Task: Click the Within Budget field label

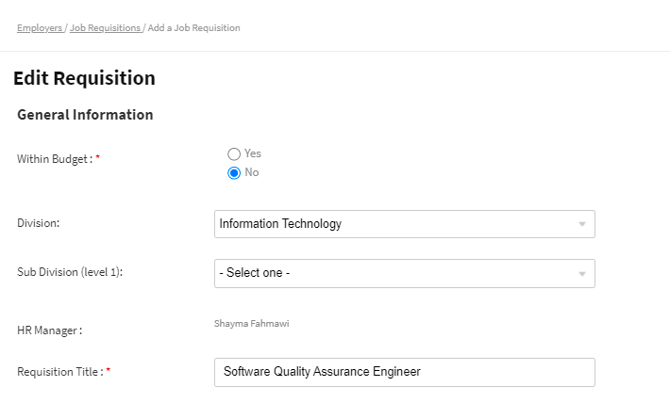Action: tap(58, 159)
